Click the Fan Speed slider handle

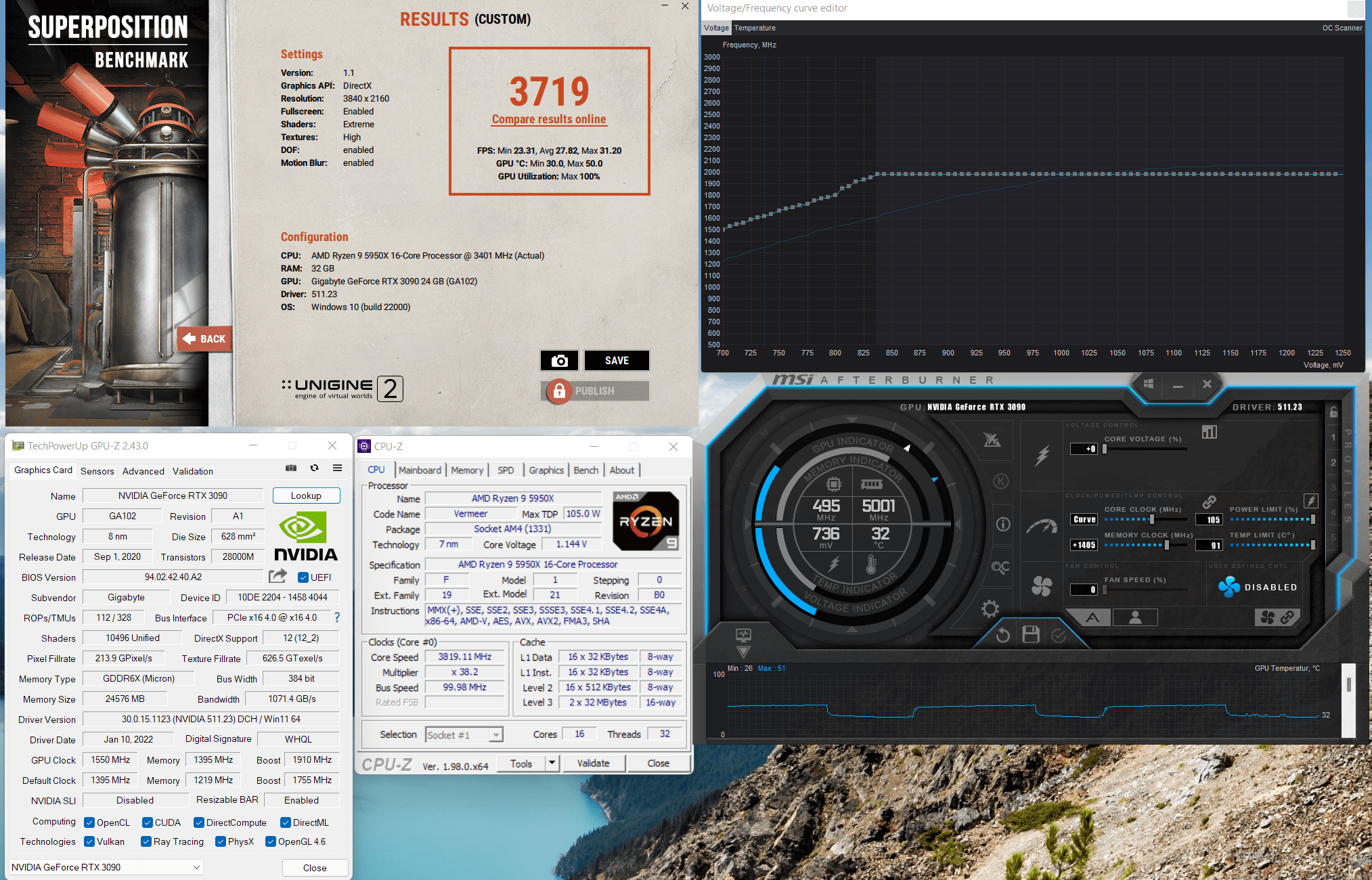click(x=1104, y=590)
